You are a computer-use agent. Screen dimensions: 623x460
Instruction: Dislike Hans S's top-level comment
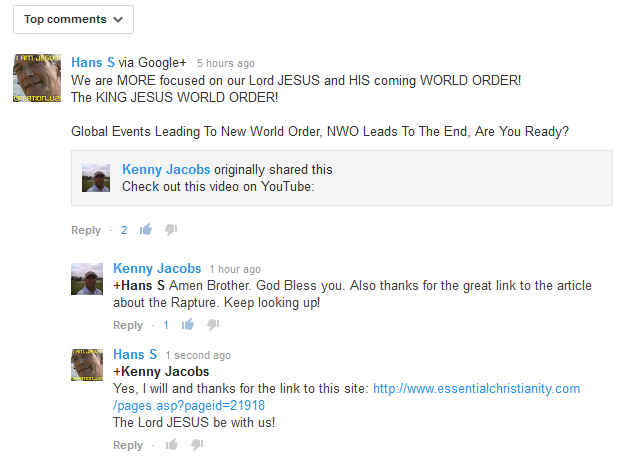(171, 230)
